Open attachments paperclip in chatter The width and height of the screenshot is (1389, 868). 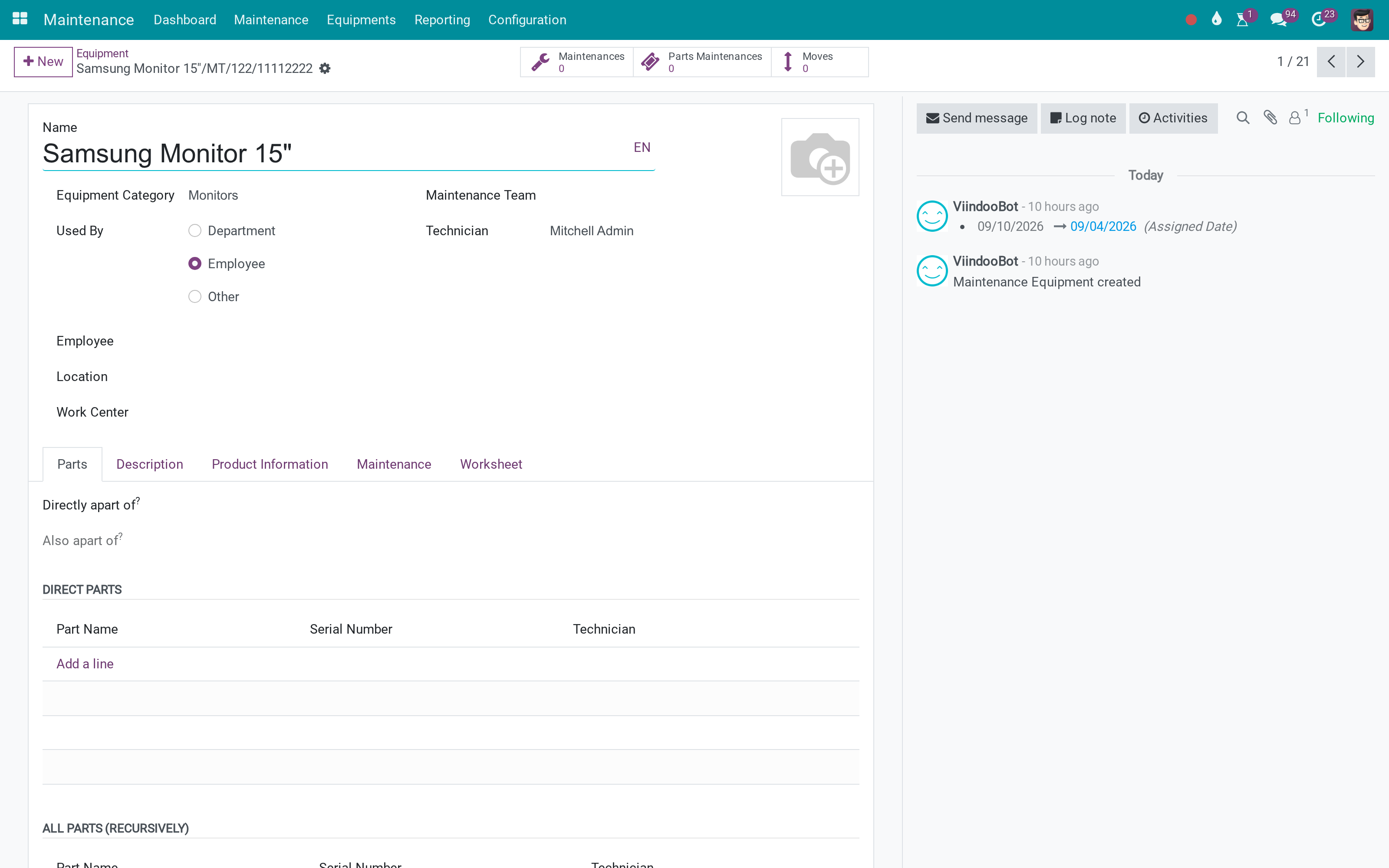coord(1270,118)
